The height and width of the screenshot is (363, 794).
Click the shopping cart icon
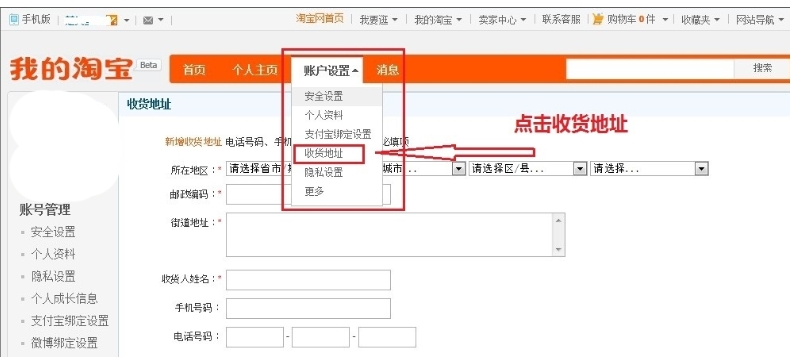598,19
